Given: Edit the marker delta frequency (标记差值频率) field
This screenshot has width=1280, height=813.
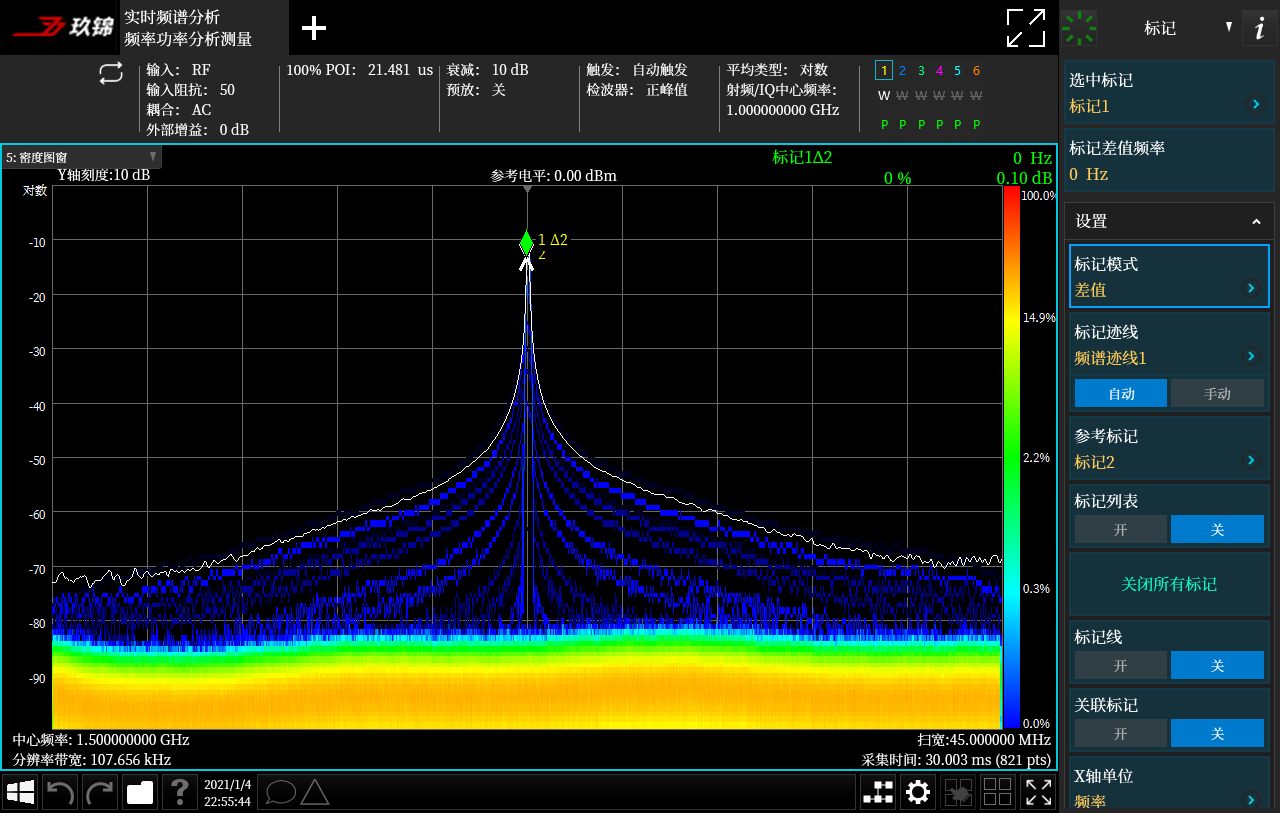Looking at the screenshot, I should point(1169,161).
